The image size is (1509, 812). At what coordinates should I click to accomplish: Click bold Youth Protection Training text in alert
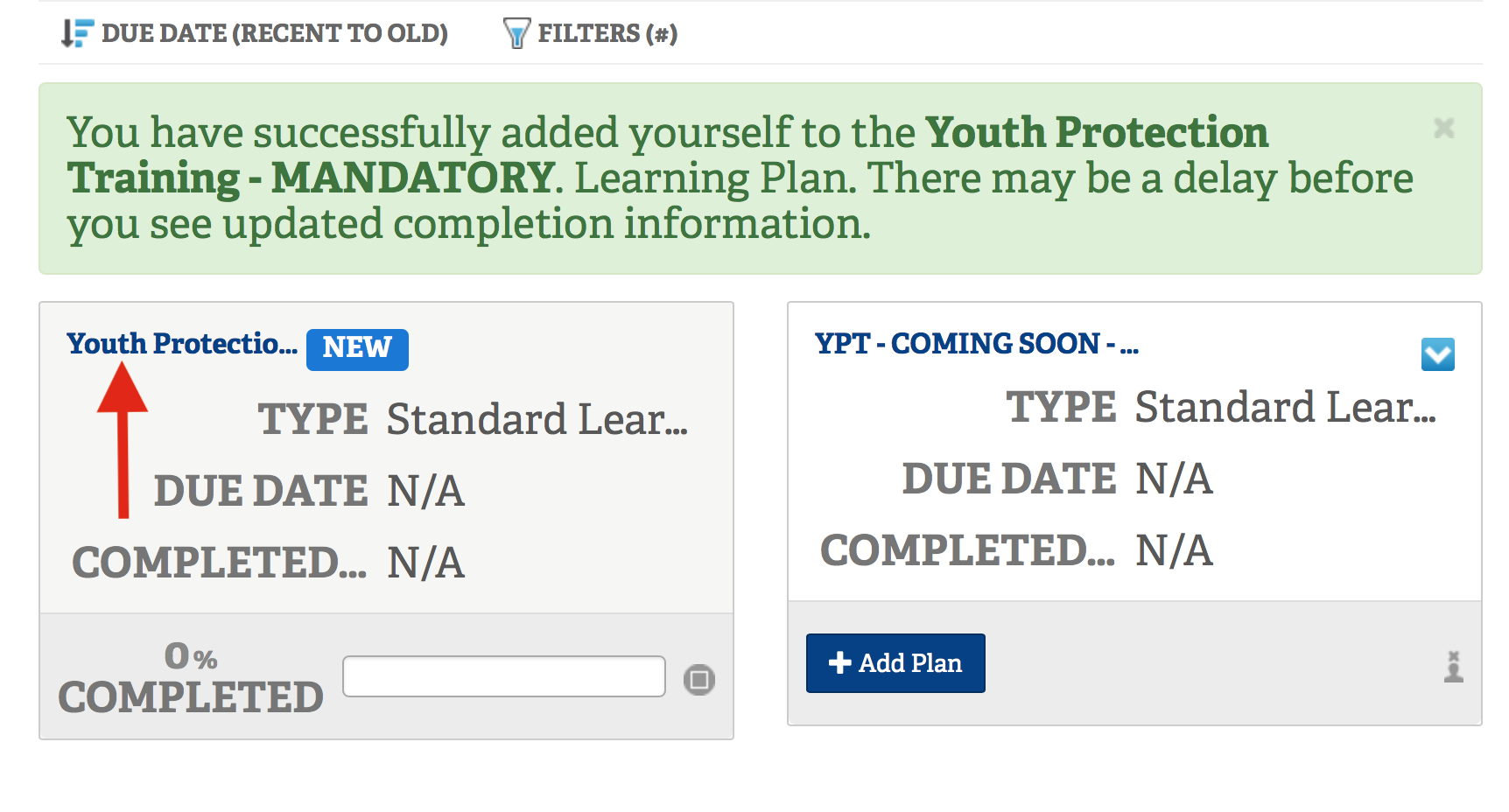coord(1096,133)
